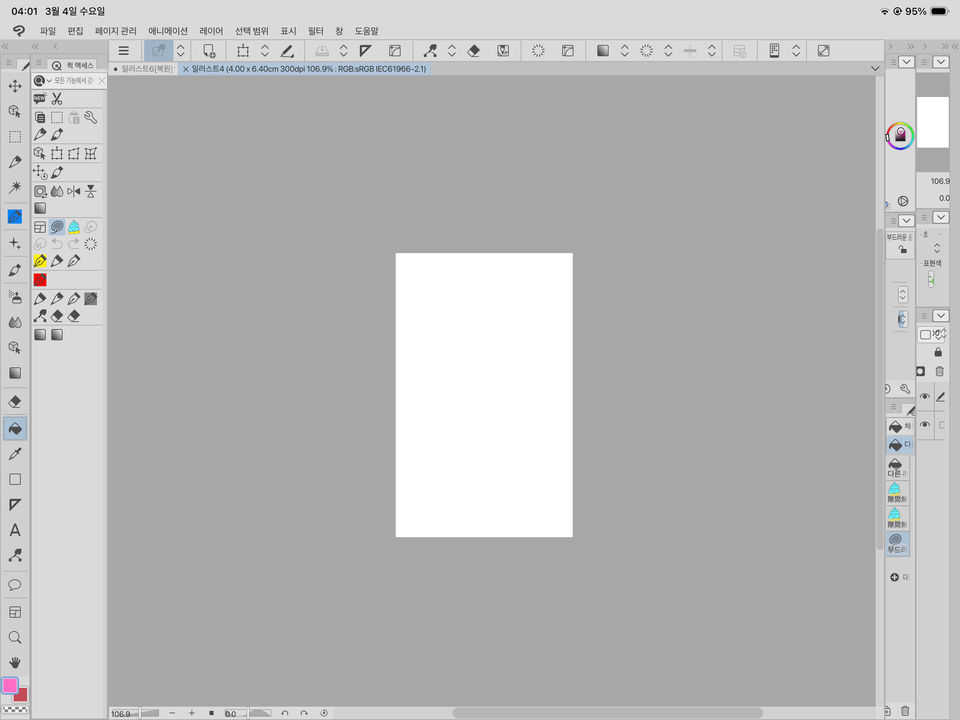
Task: Select the pink main color swatch
Action: [10, 685]
